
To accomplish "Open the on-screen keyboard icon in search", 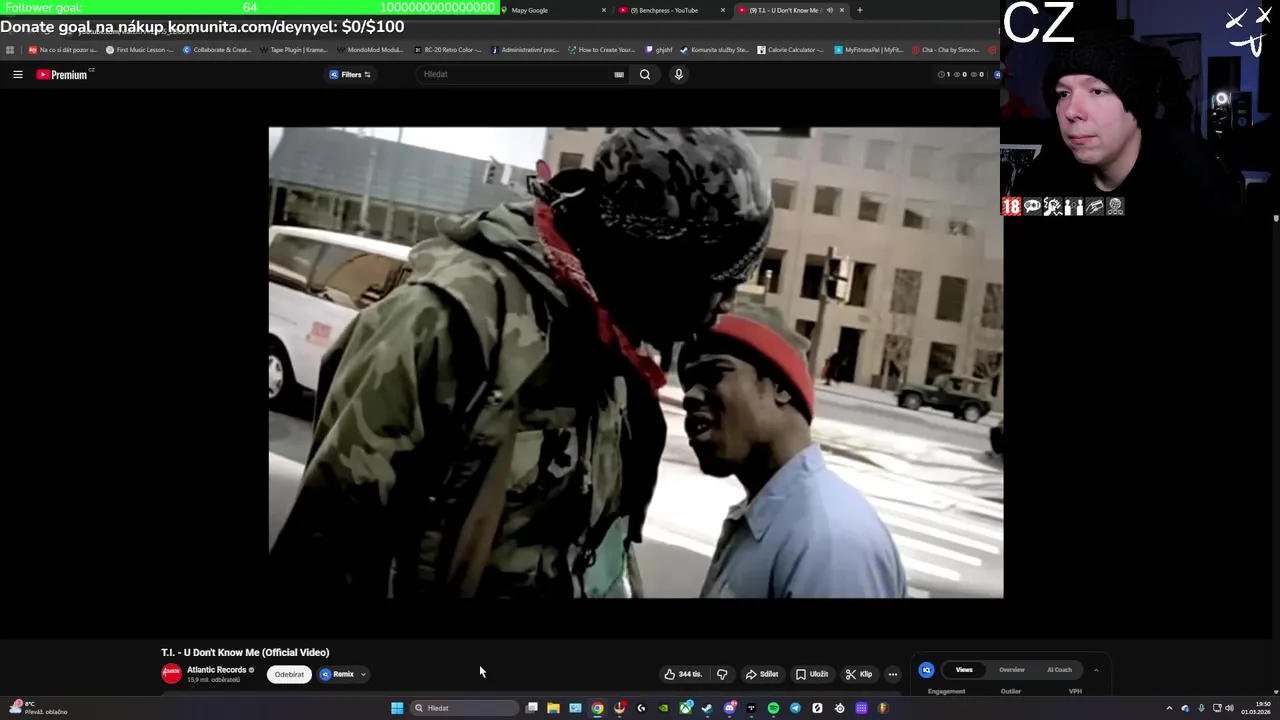I will pos(619,74).
